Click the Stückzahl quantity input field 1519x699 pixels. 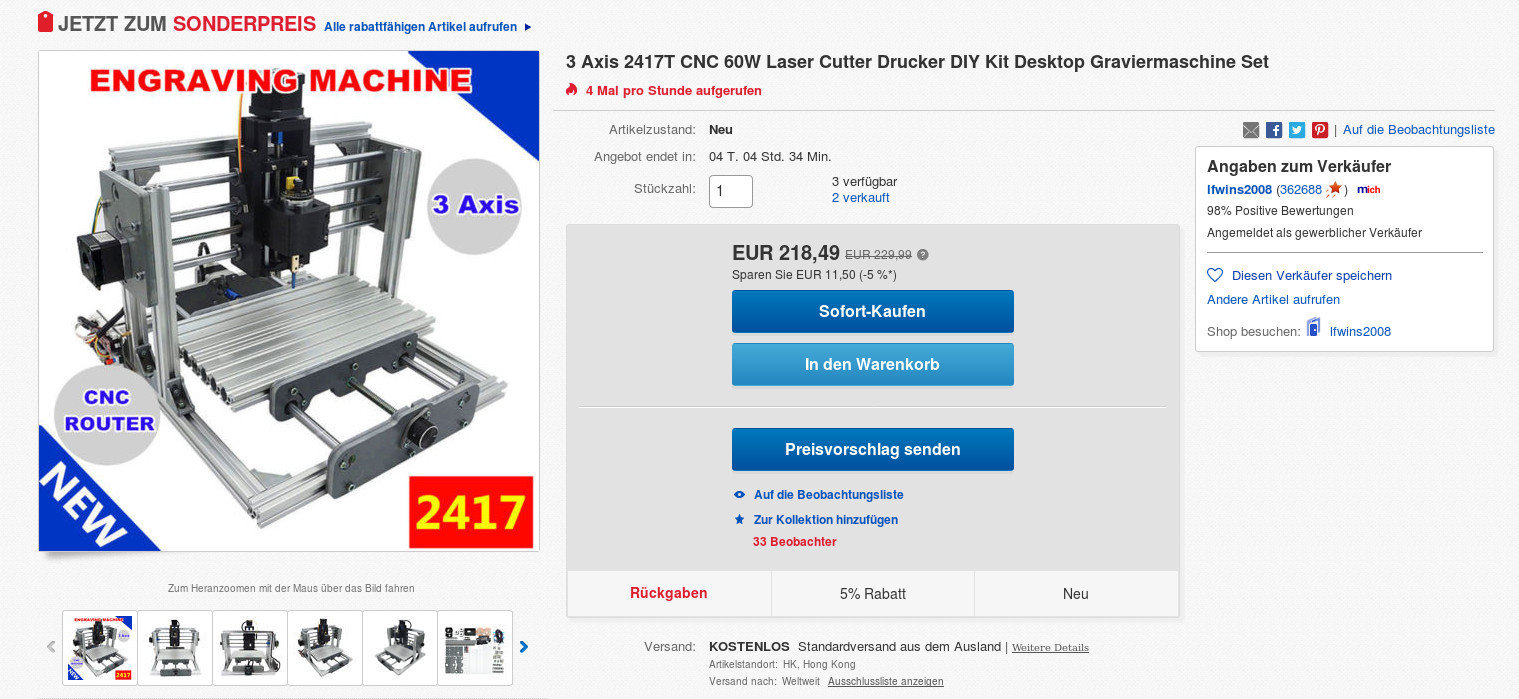tap(731, 191)
